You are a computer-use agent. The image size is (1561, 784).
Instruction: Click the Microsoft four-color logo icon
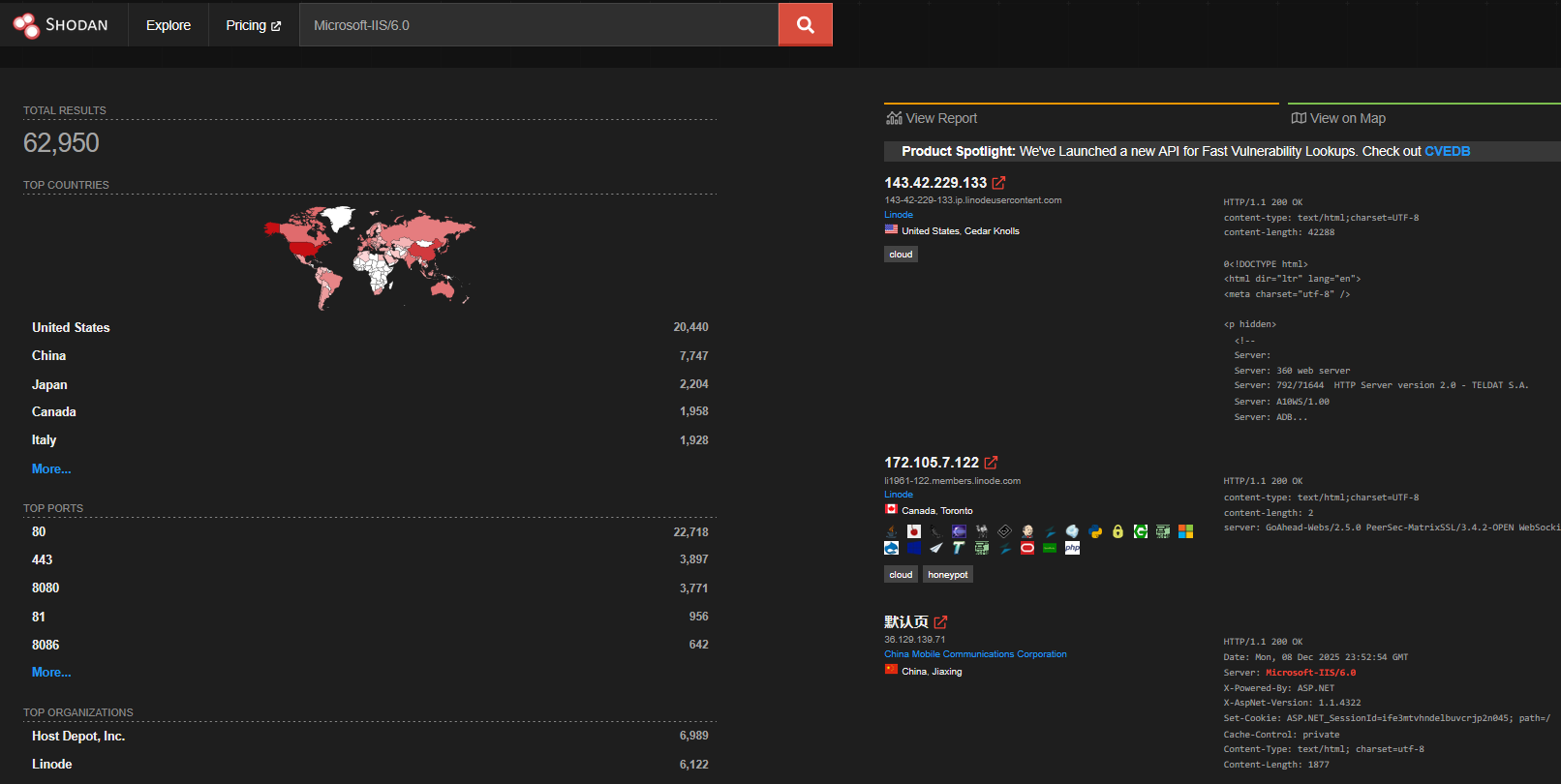tap(1185, 531)
